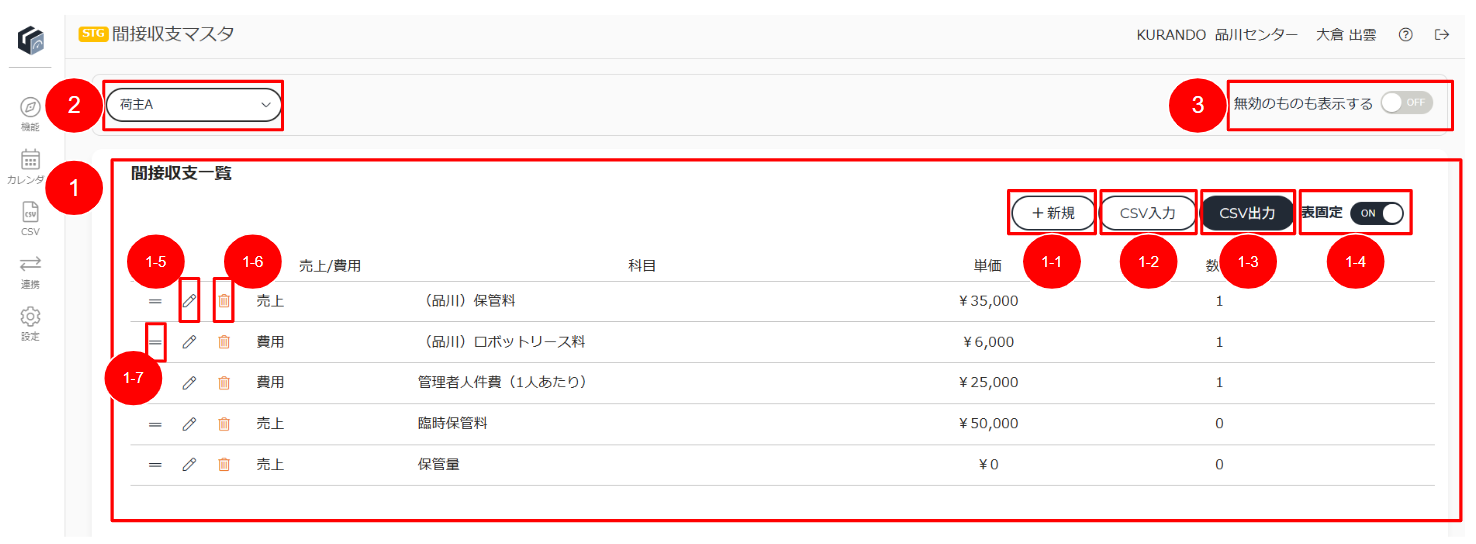The height and width of the screenshot is (544, 1476).
Task: Click the pencil icon for 臨時保管料 row
Action: [x=189, y=424]
